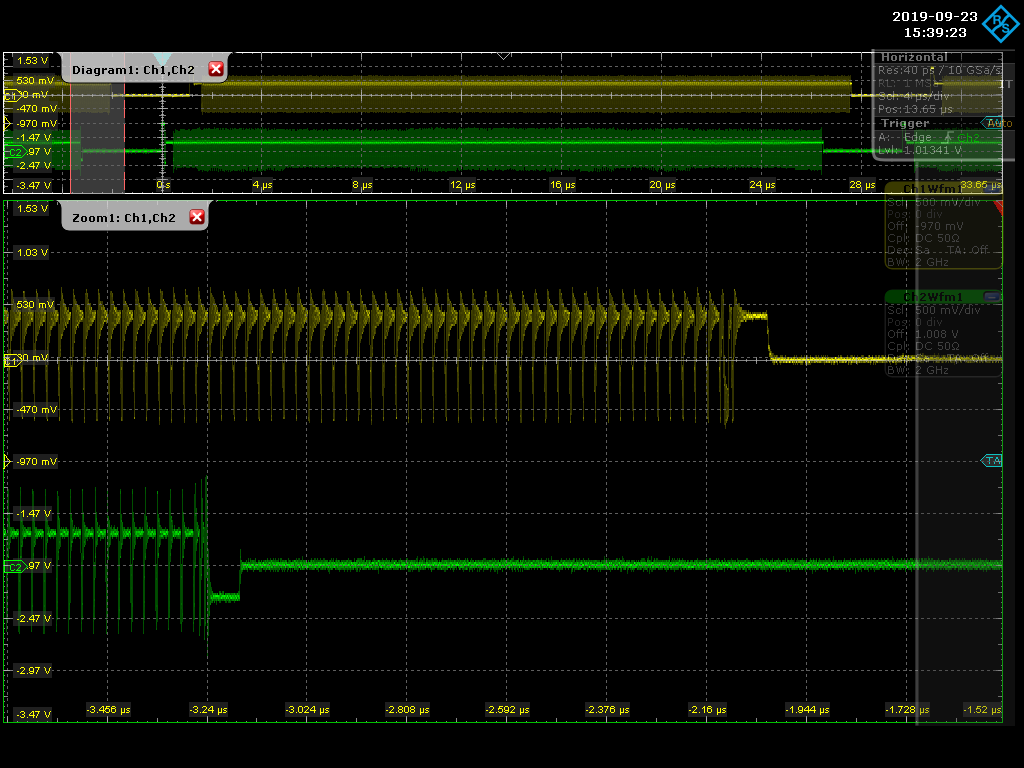Image resolution: width=1024 pixels, height=768 pixels.
Task: Open the Horizontal settings label
Action: coord(913,58)
